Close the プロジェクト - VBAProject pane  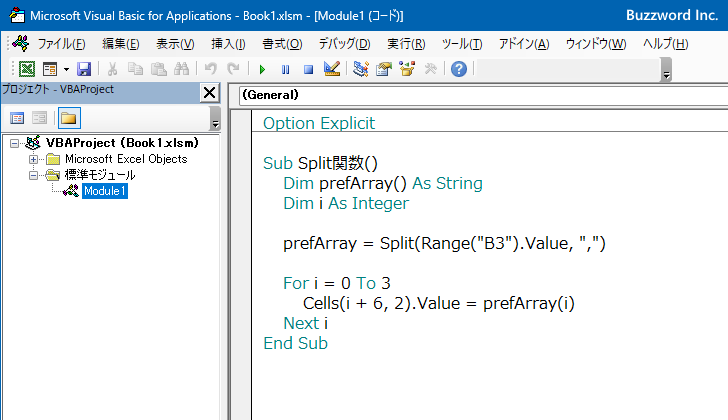pyautogui.click(x=209, y=93)
